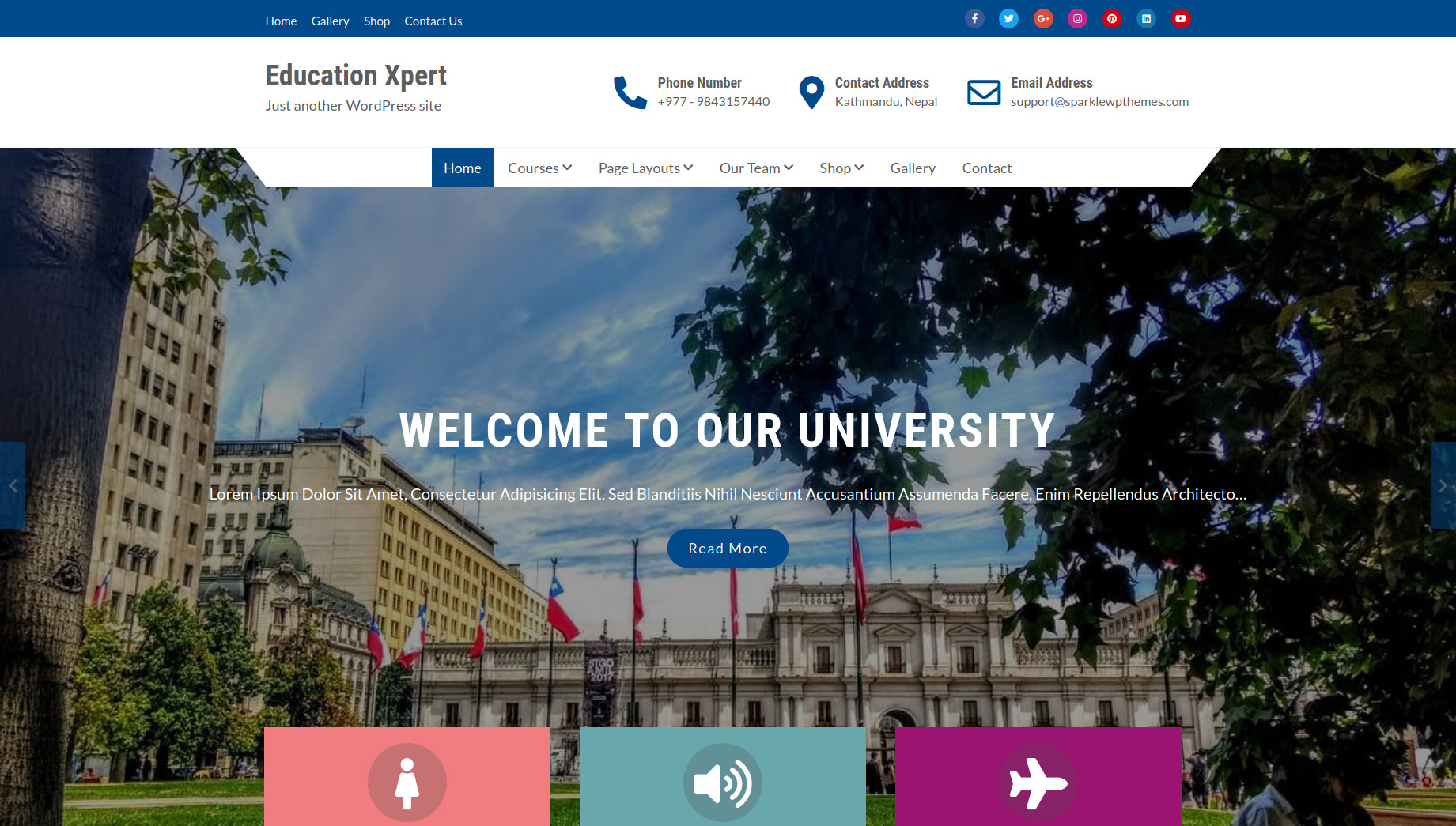Open the Google Plus icon
This screenshot has width=1456, height=826.
1043,18
